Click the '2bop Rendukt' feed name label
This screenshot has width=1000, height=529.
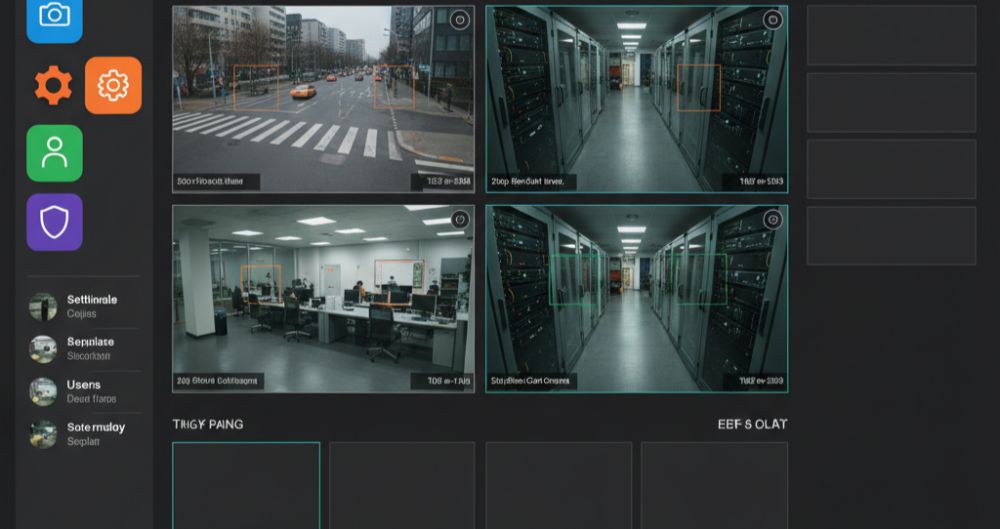[x=531, y=182]
